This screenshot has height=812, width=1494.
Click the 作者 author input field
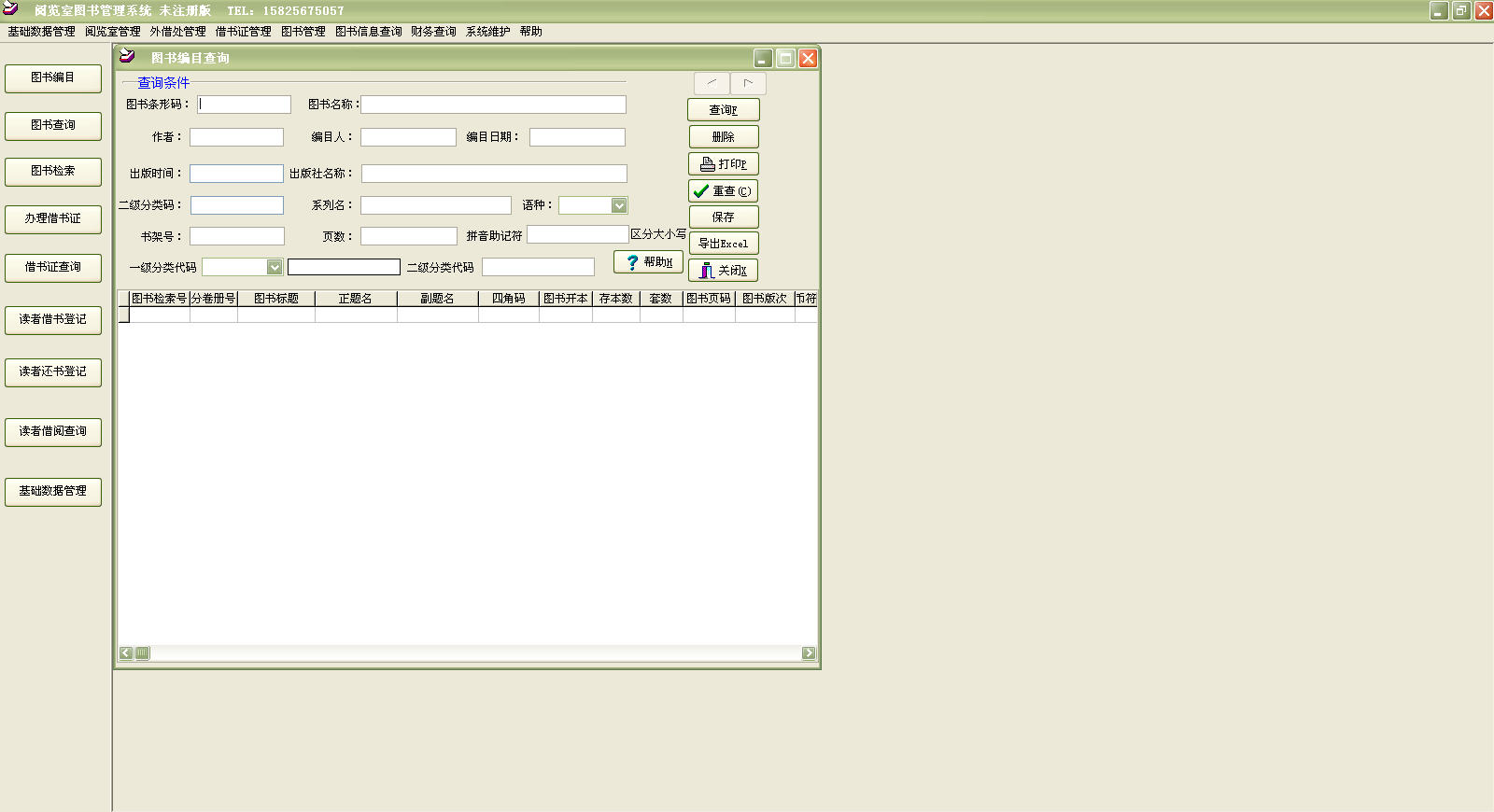tap(236, 137)
